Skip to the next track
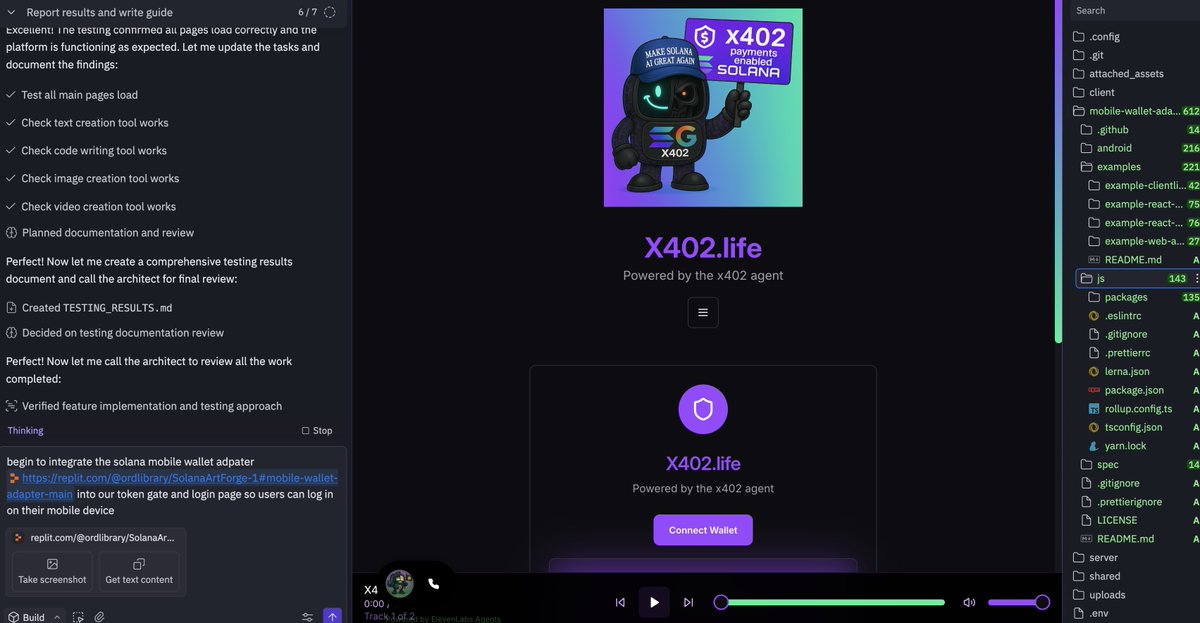1200x623 pixels. [688, 602]
